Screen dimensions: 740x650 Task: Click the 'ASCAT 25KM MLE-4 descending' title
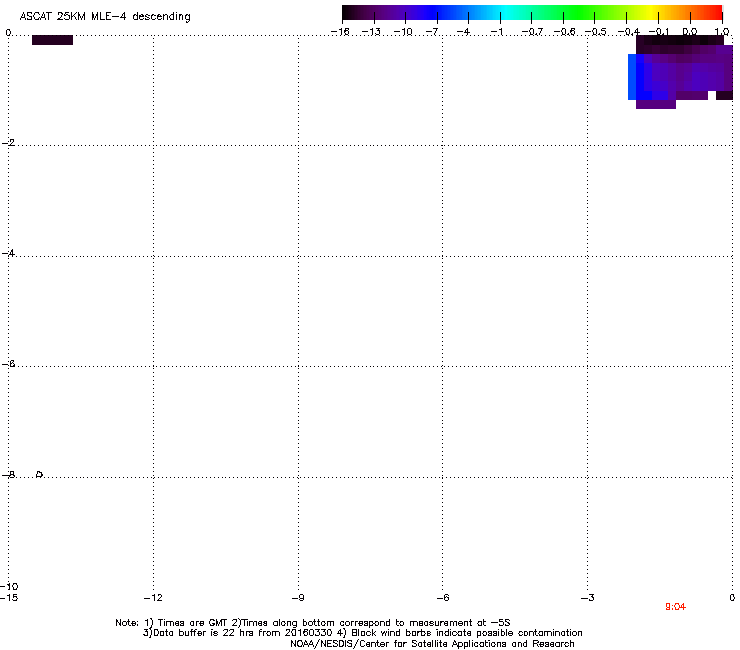(105, 17)
